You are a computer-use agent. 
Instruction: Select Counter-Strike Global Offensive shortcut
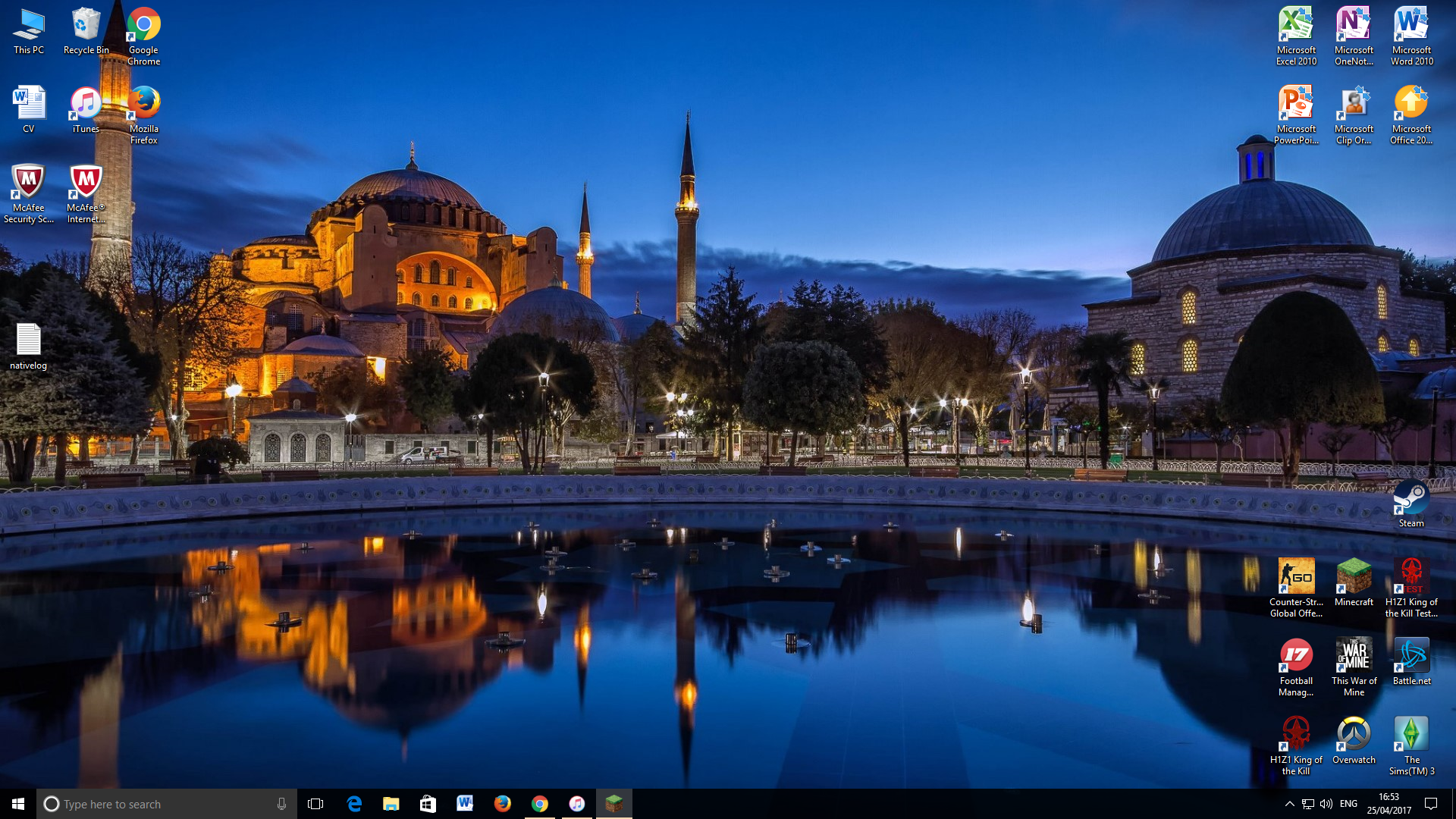click(x=1296, y=578)
